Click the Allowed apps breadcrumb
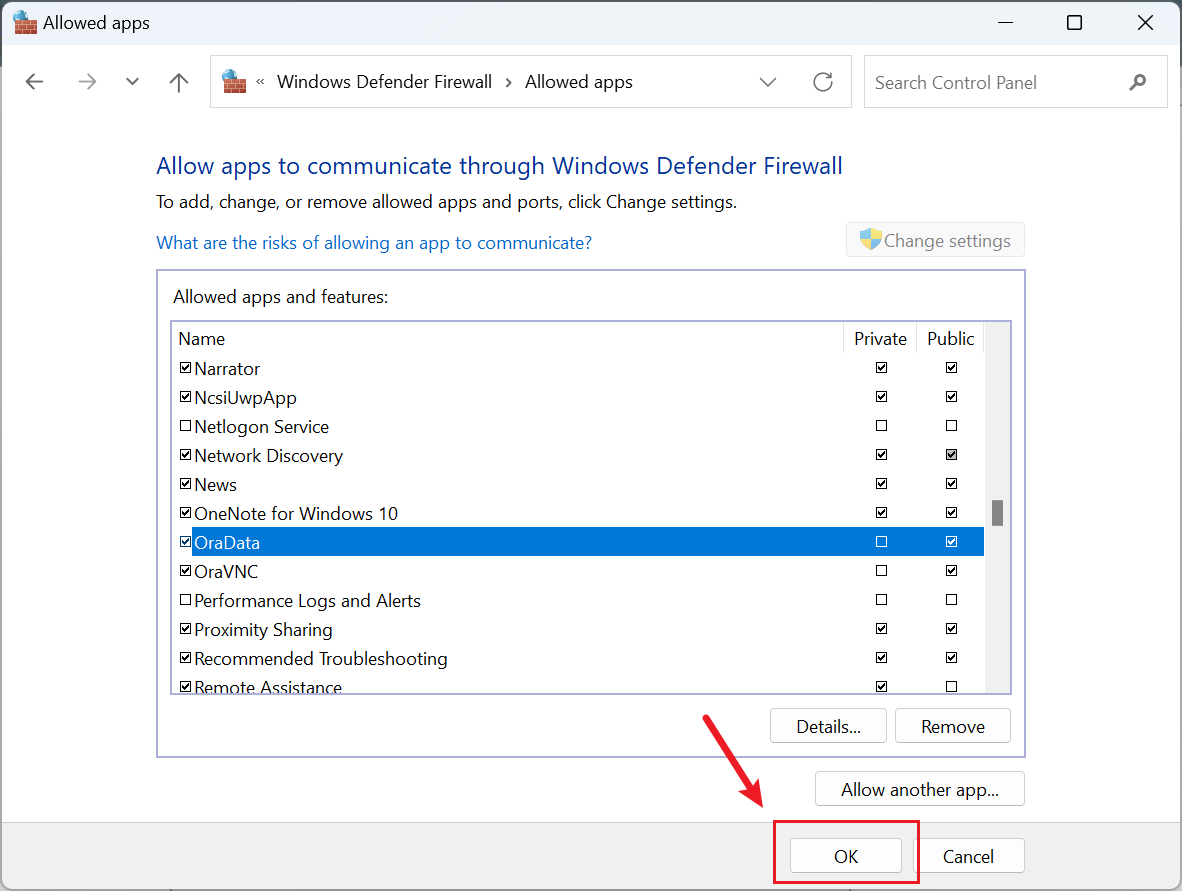This screenshot has width=1182, height=891. [579, 81]
